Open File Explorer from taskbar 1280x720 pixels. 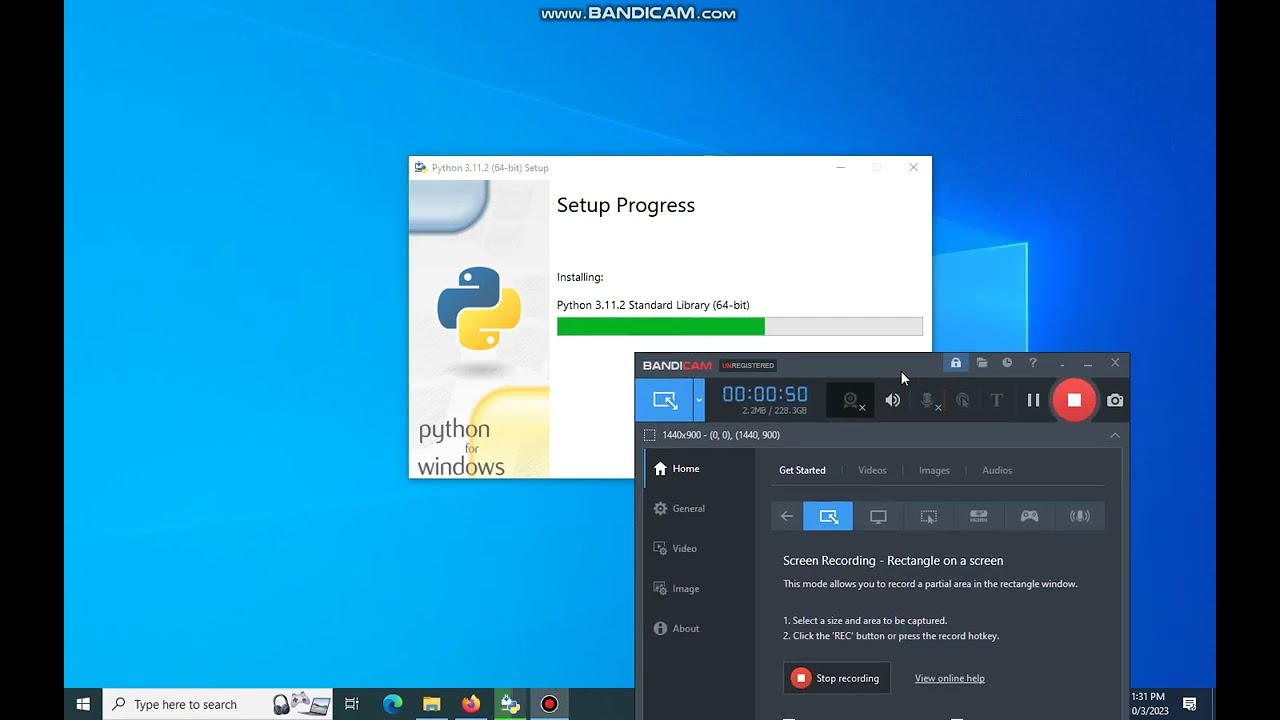431,704
